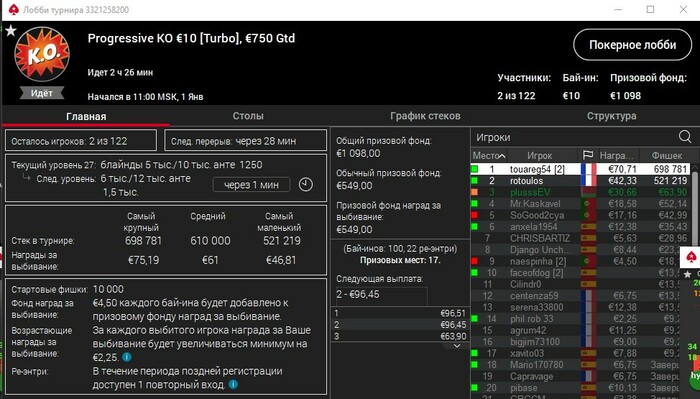Sort players by Награда column

tap(616, 156)
